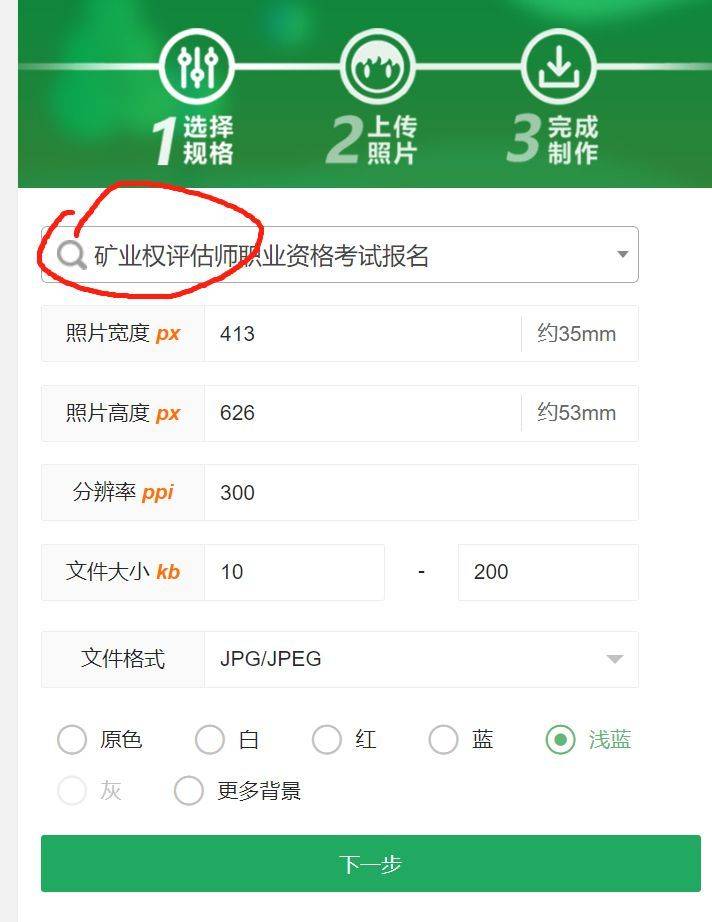The image size is (712, 922).
Task: Select the 更多背景 radio option
Action: click(189, 790)
